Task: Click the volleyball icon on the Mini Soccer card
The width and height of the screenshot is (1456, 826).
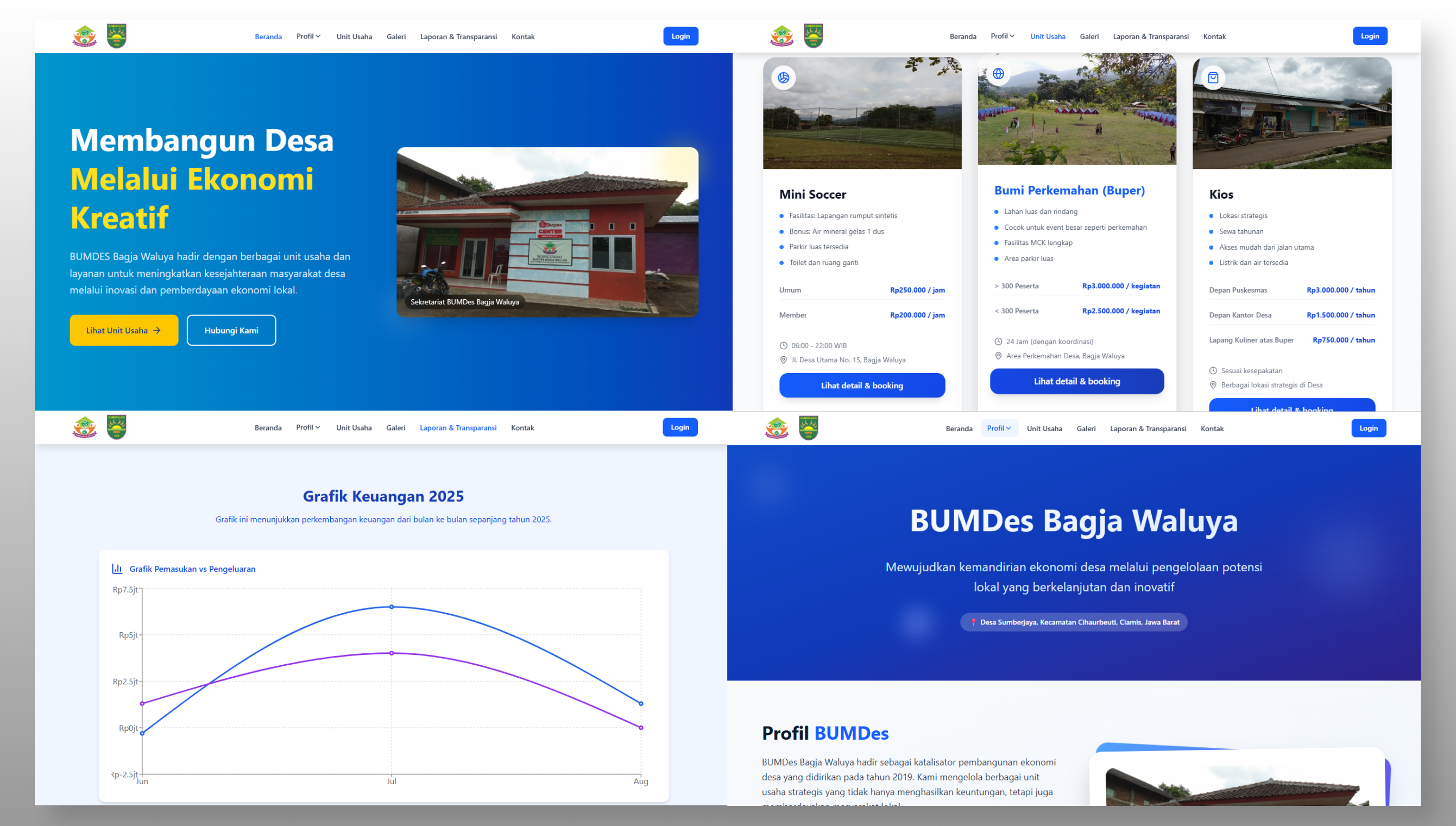Action: (783, 78)
